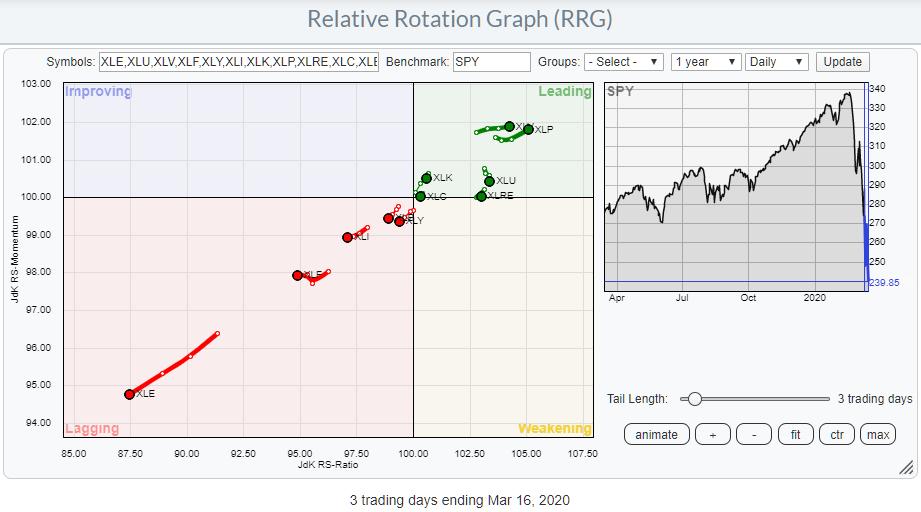Zoom in with the plus button
This screenshot has width=921, height=512.
pos(712,434)
